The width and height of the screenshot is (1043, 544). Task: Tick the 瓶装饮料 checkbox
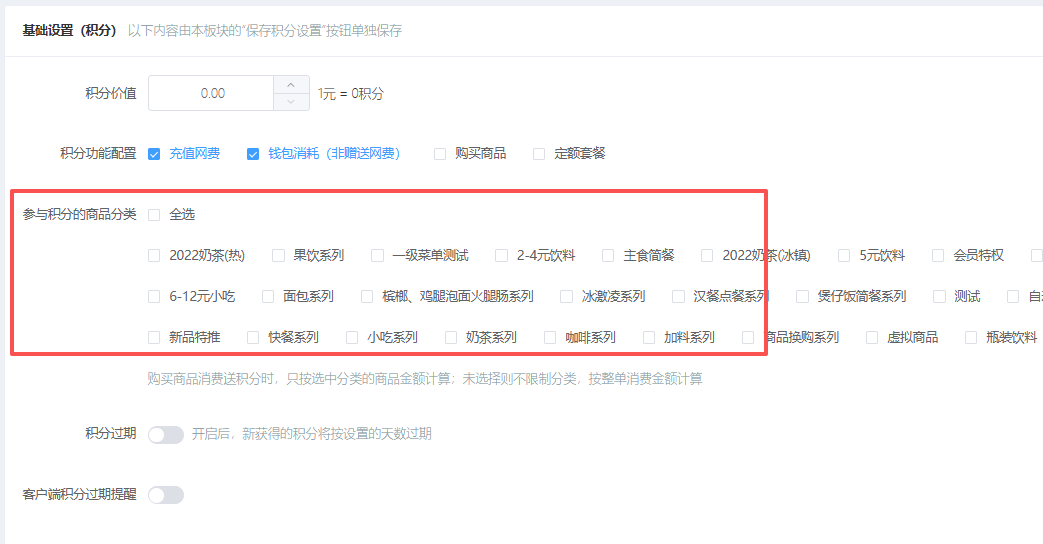coord(971,338)
